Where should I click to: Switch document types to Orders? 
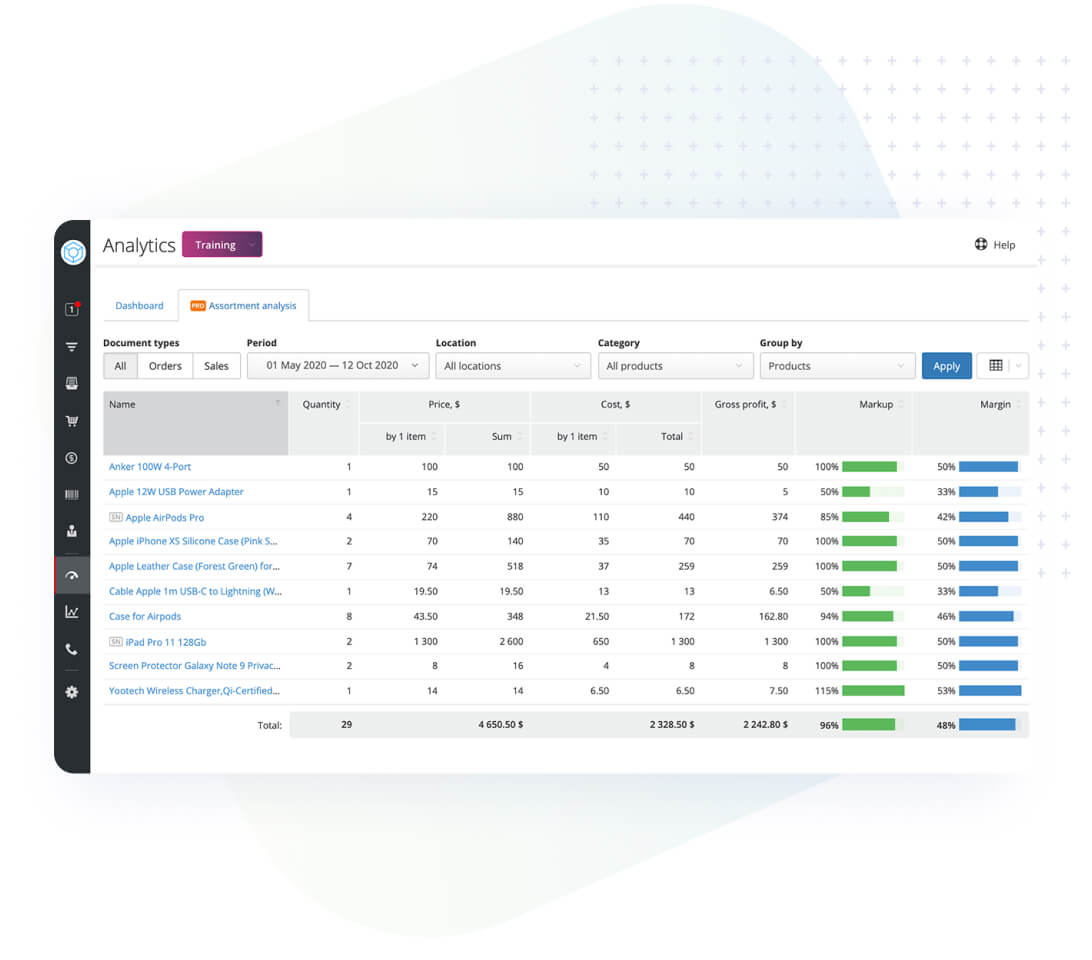coord(165,366)
